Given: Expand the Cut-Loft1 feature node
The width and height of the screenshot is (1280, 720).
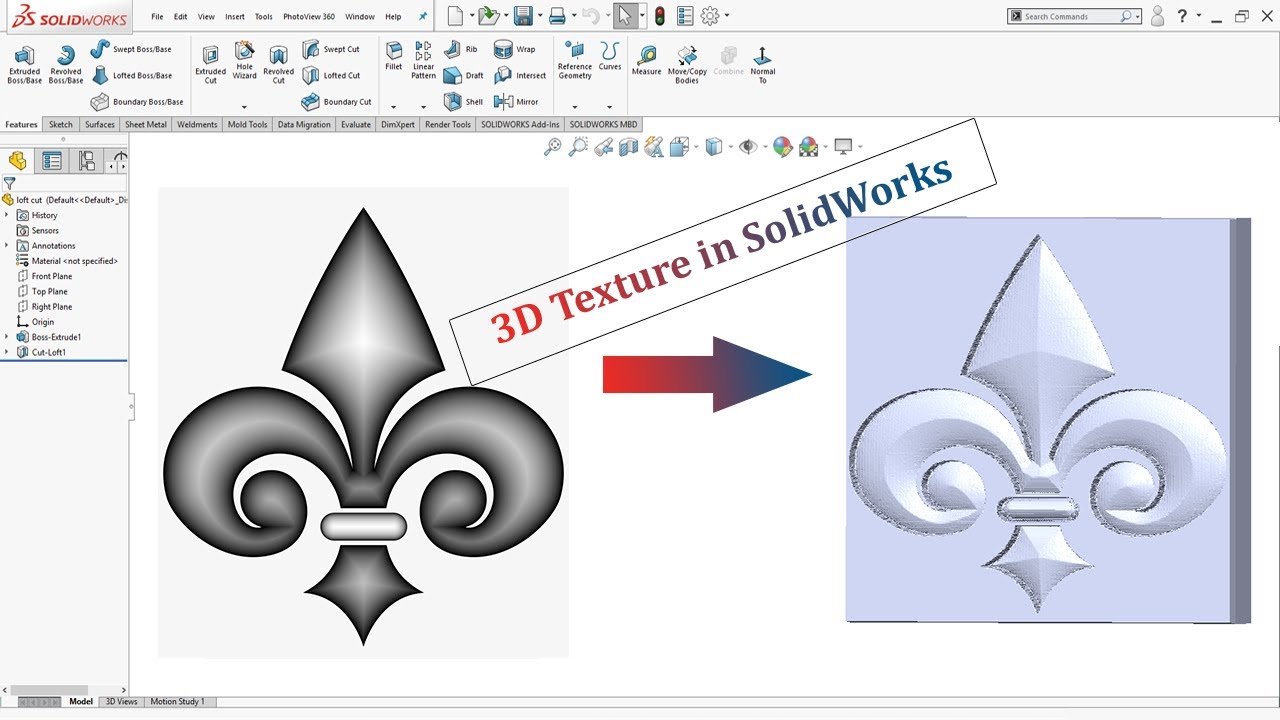Looking at the screenshot, I should tap(7, 352).
